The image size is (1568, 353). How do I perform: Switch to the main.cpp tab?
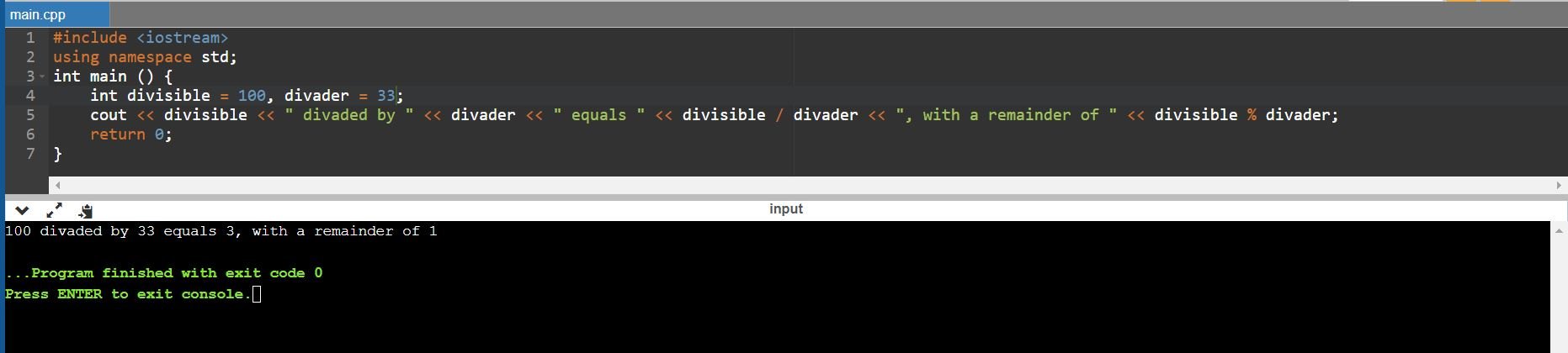click(38, 14)
